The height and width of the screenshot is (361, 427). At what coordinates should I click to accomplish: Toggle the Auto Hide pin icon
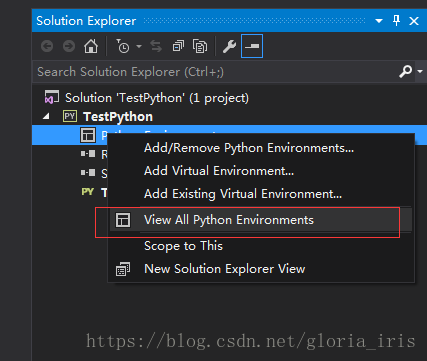(396, 21)
